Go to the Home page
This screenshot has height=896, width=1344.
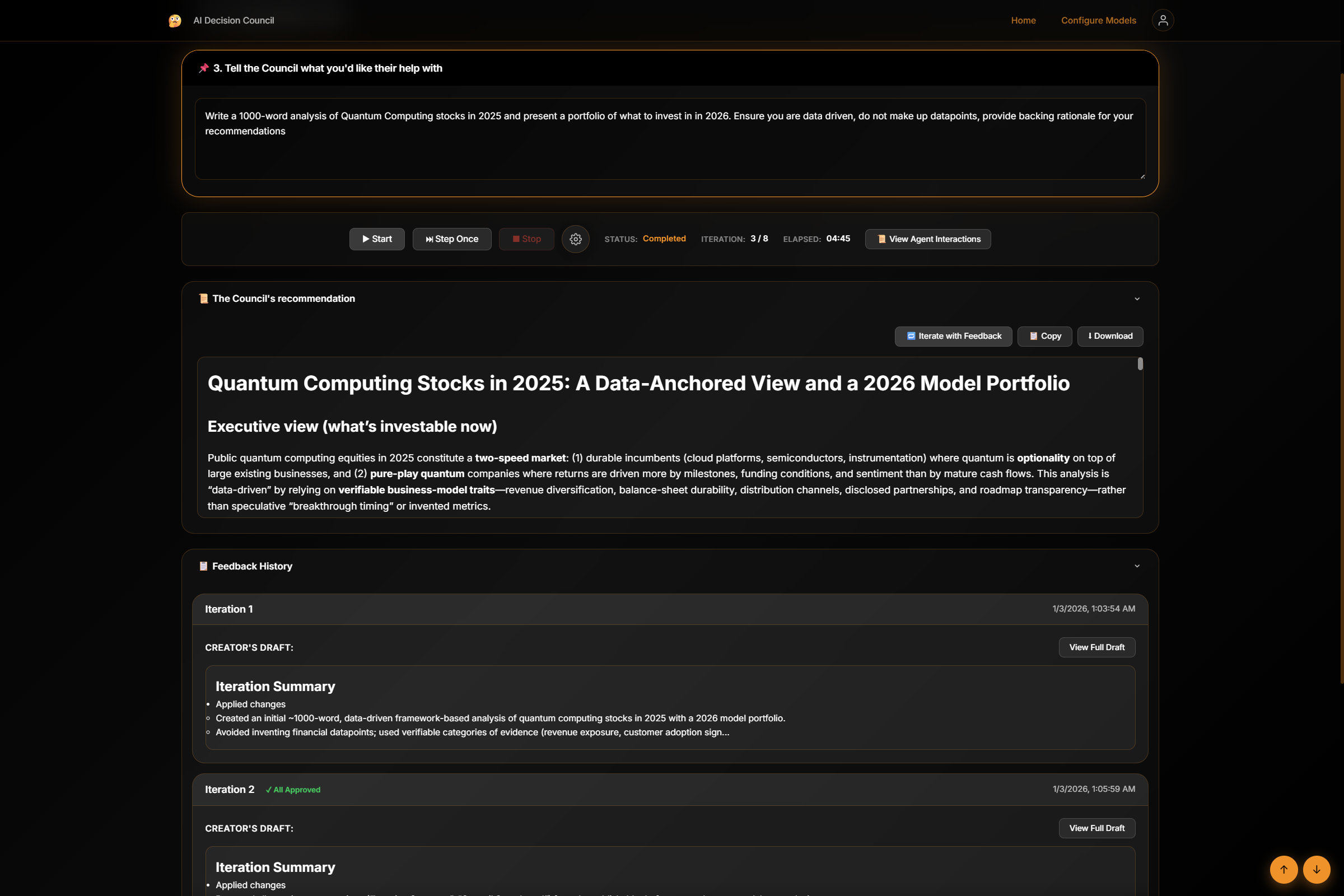[x=1023, y=21]
